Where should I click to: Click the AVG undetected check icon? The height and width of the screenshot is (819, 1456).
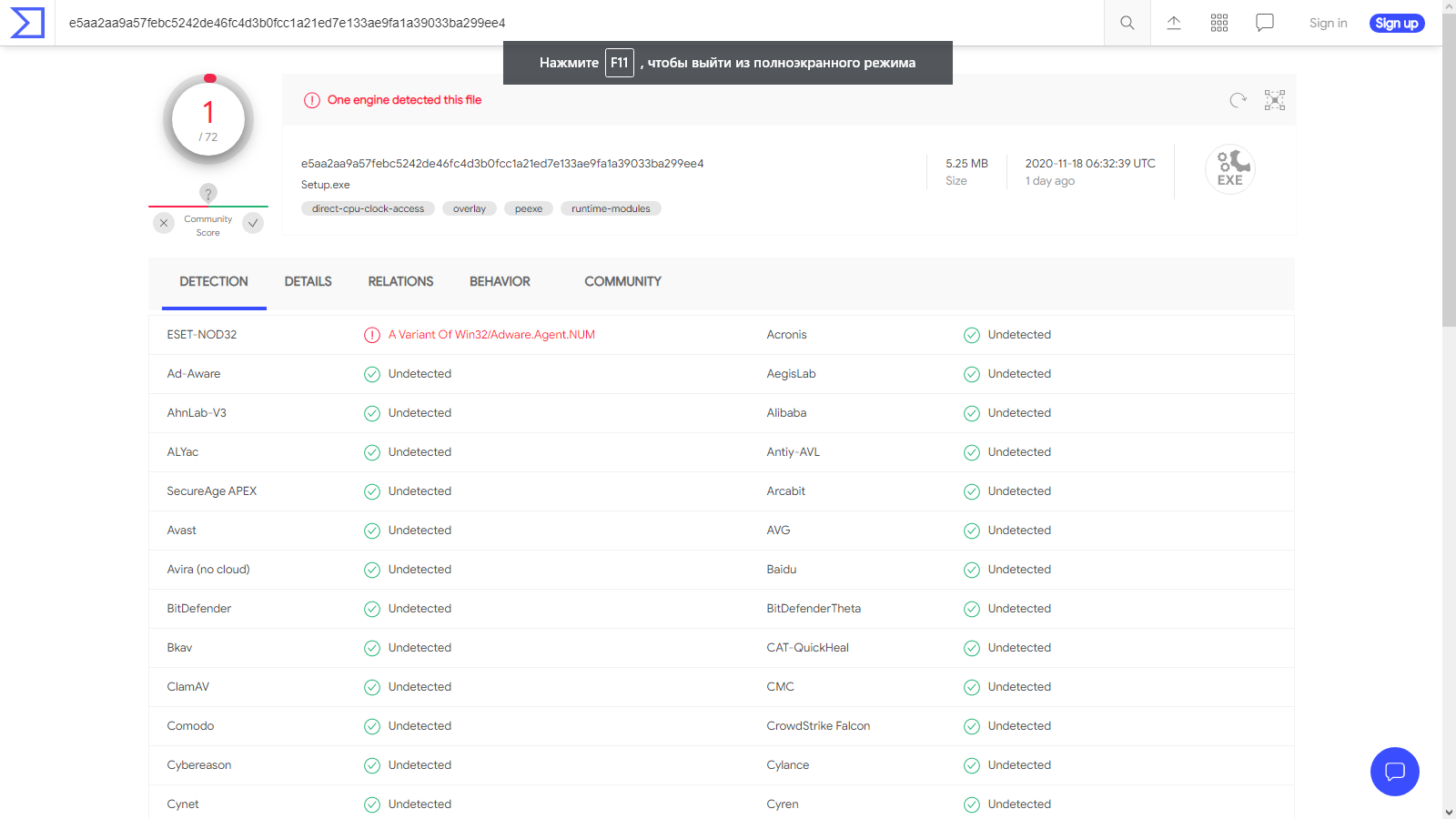(972, 531)
